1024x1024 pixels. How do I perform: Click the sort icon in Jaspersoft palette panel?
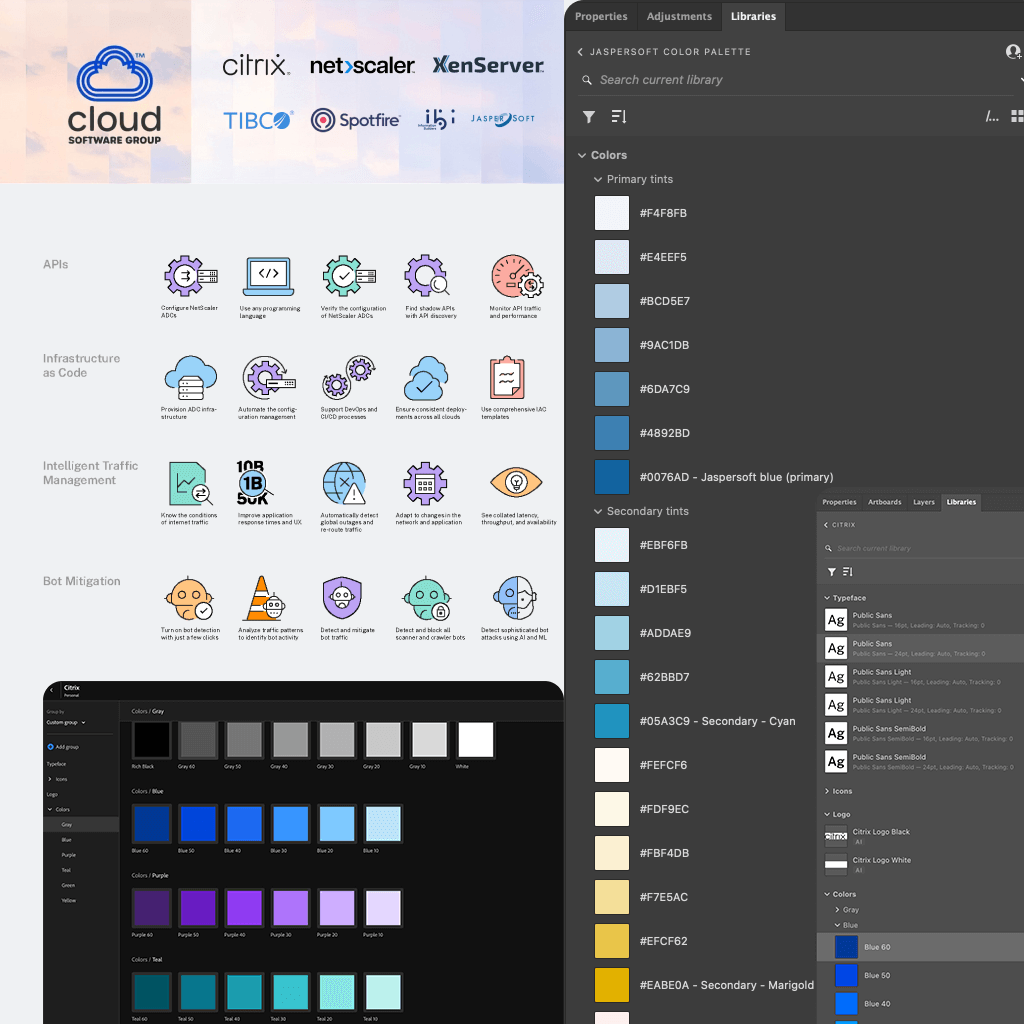618,117
